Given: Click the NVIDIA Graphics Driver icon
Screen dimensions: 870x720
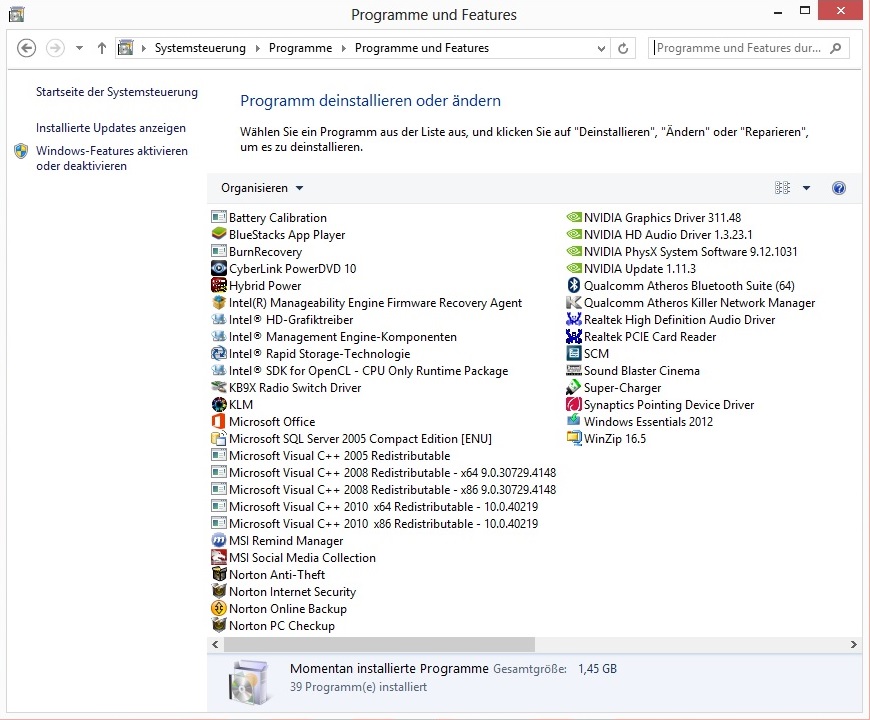Looking at the screenshot, I should click(574, 217).
